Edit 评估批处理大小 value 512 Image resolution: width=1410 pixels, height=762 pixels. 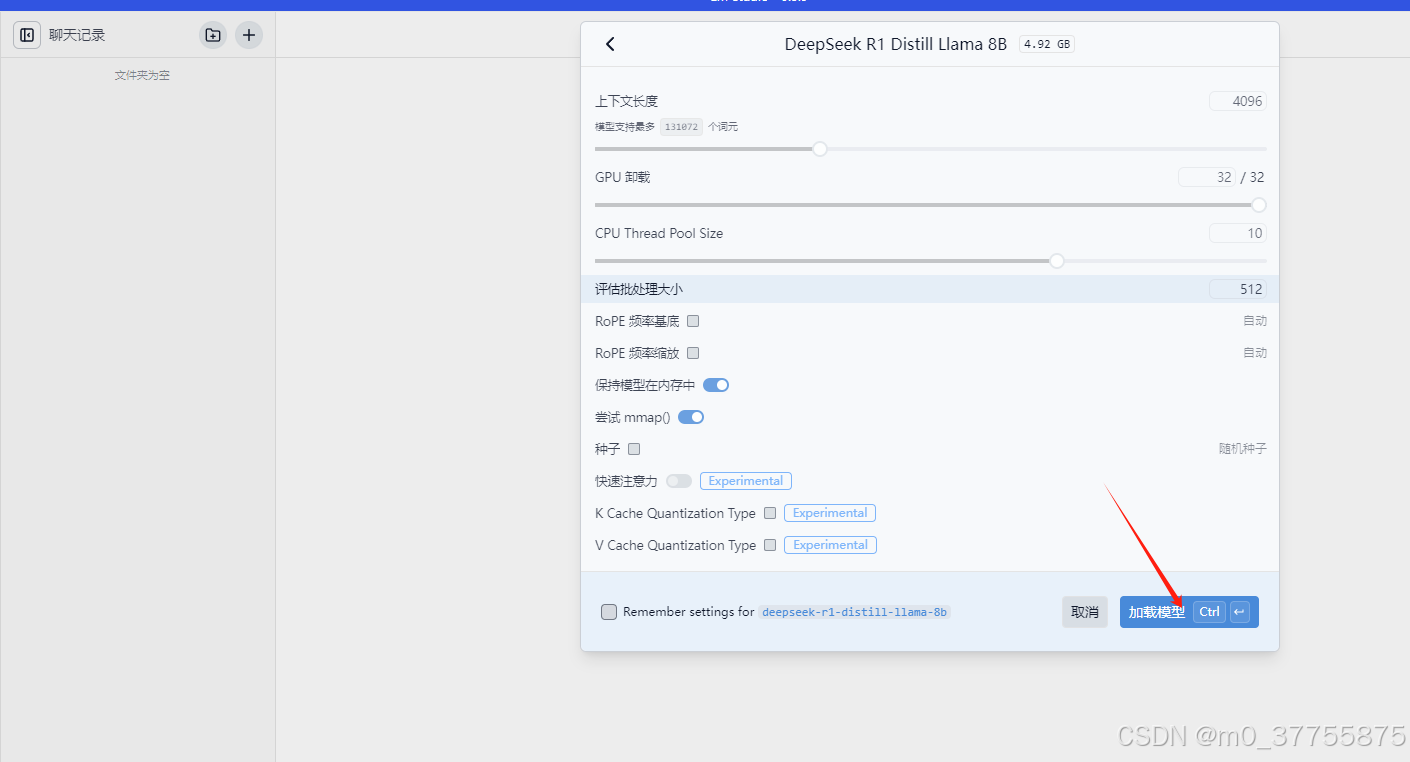pyautogui.click(x=1238, y=289)
